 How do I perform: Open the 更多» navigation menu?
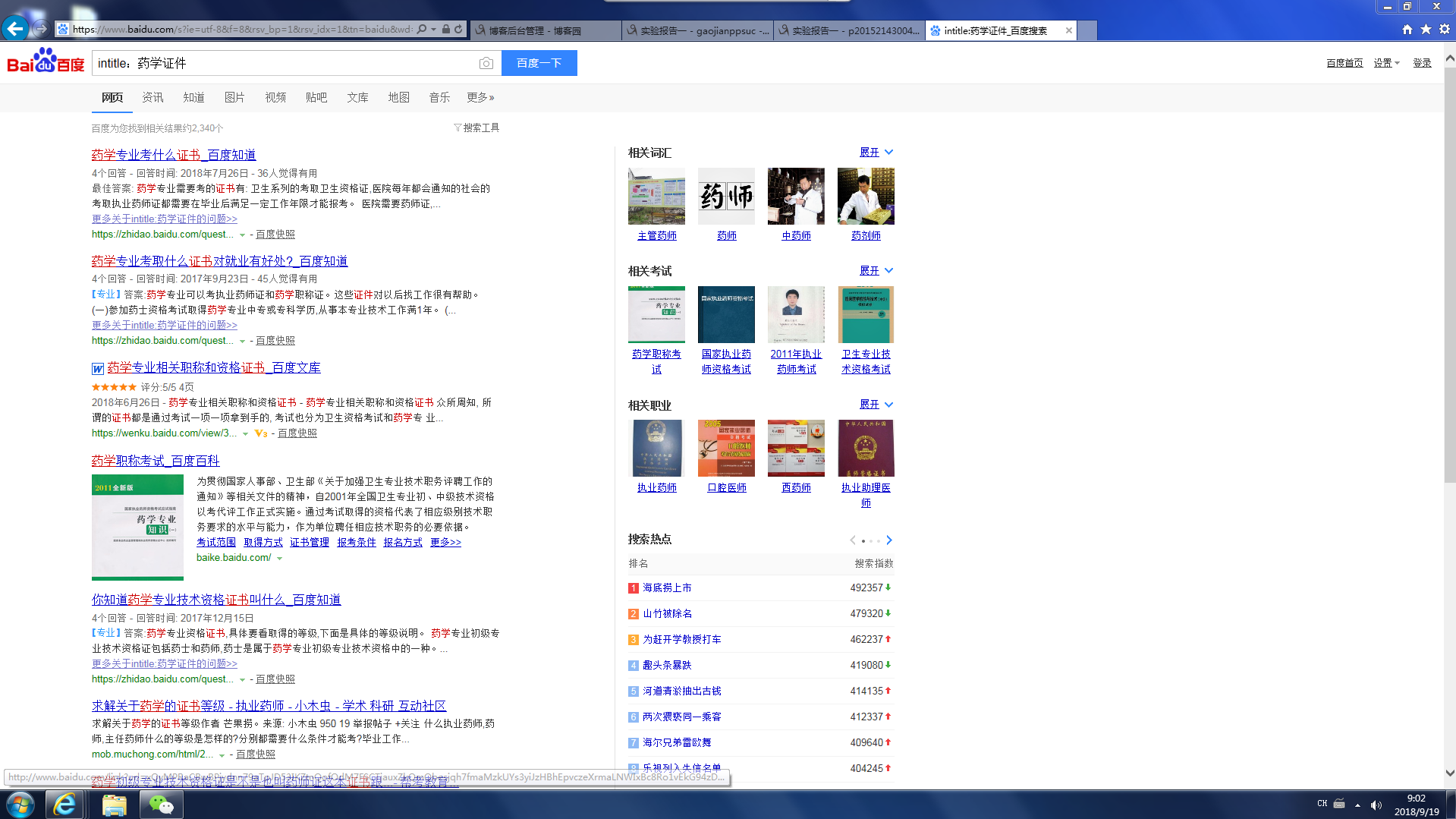(481, 97)
